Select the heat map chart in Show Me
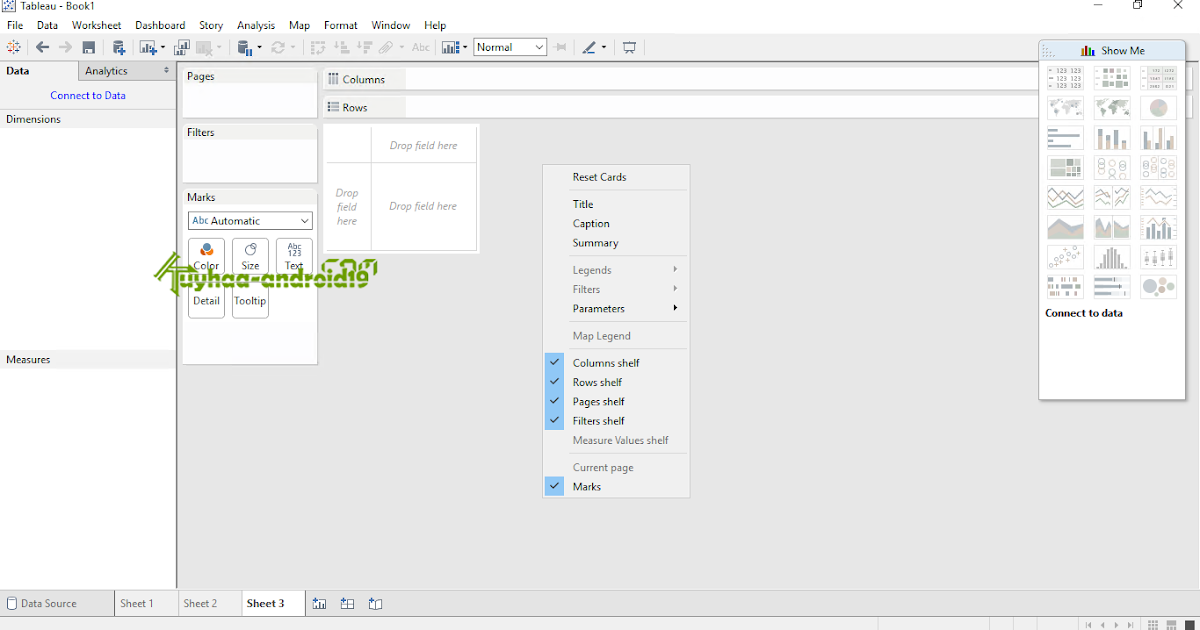 tap(1112, 78)
